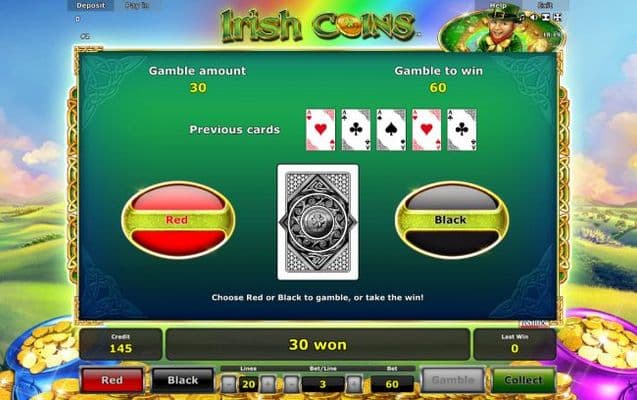Decrease Lines with the minus button
This screenshot has width=637, height=400.
click(x=229, y=384)
